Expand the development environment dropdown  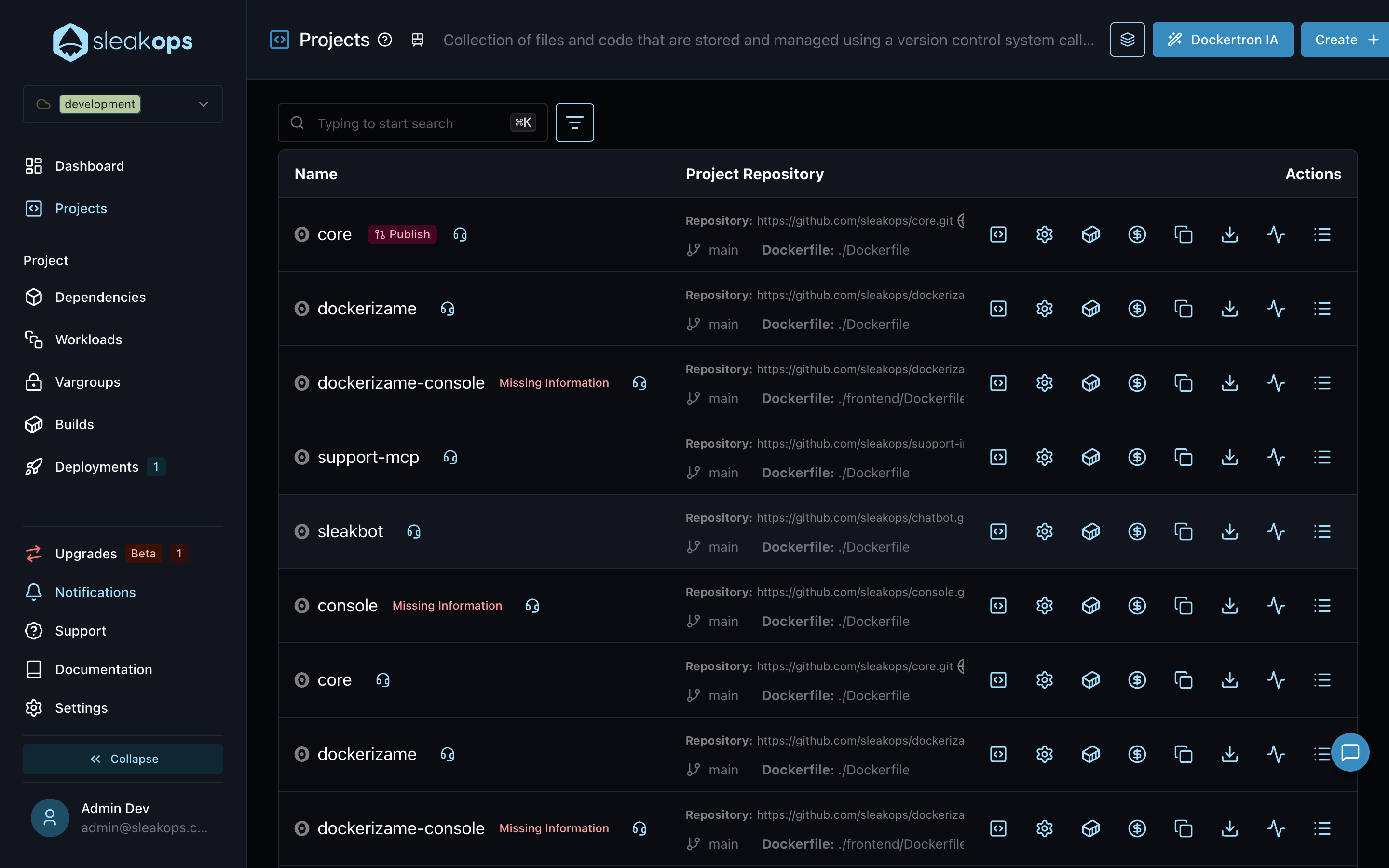tap(123, 104)
